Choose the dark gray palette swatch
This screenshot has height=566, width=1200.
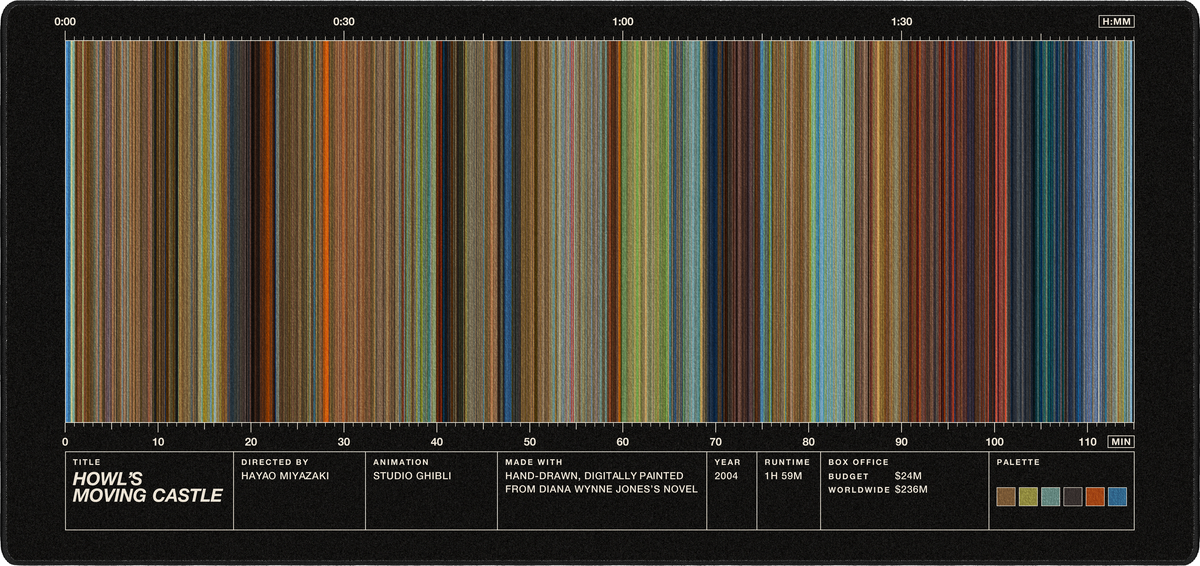(1073, 497)
